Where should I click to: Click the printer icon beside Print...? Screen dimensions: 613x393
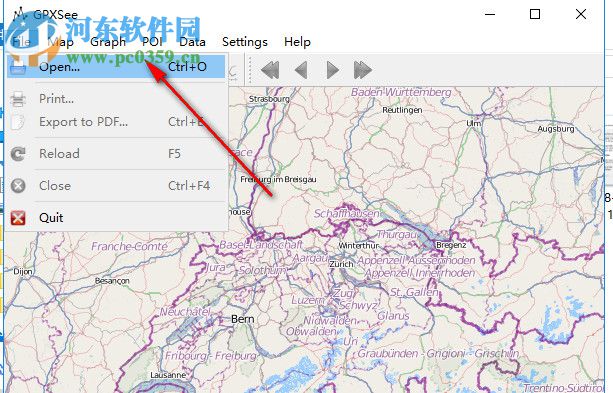(x=18, y=99)
